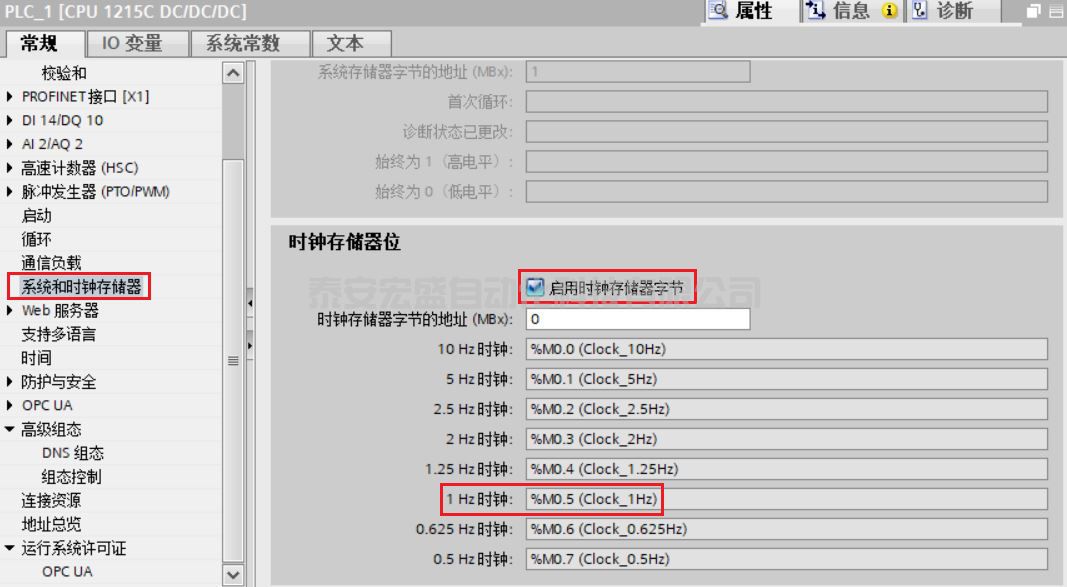Expand the PROFINET接口 [X1] node
Image resolution: width=1067 pixels, height=587 pixels.
[x=11, y=97]
